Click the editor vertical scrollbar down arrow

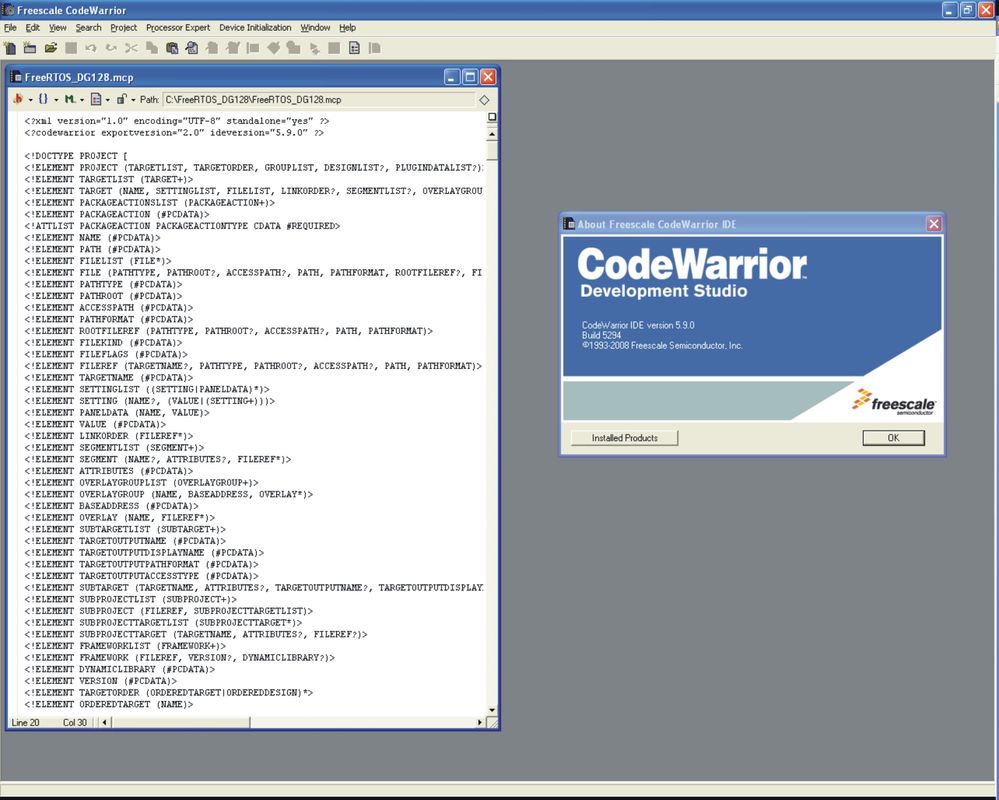point(492,710)
